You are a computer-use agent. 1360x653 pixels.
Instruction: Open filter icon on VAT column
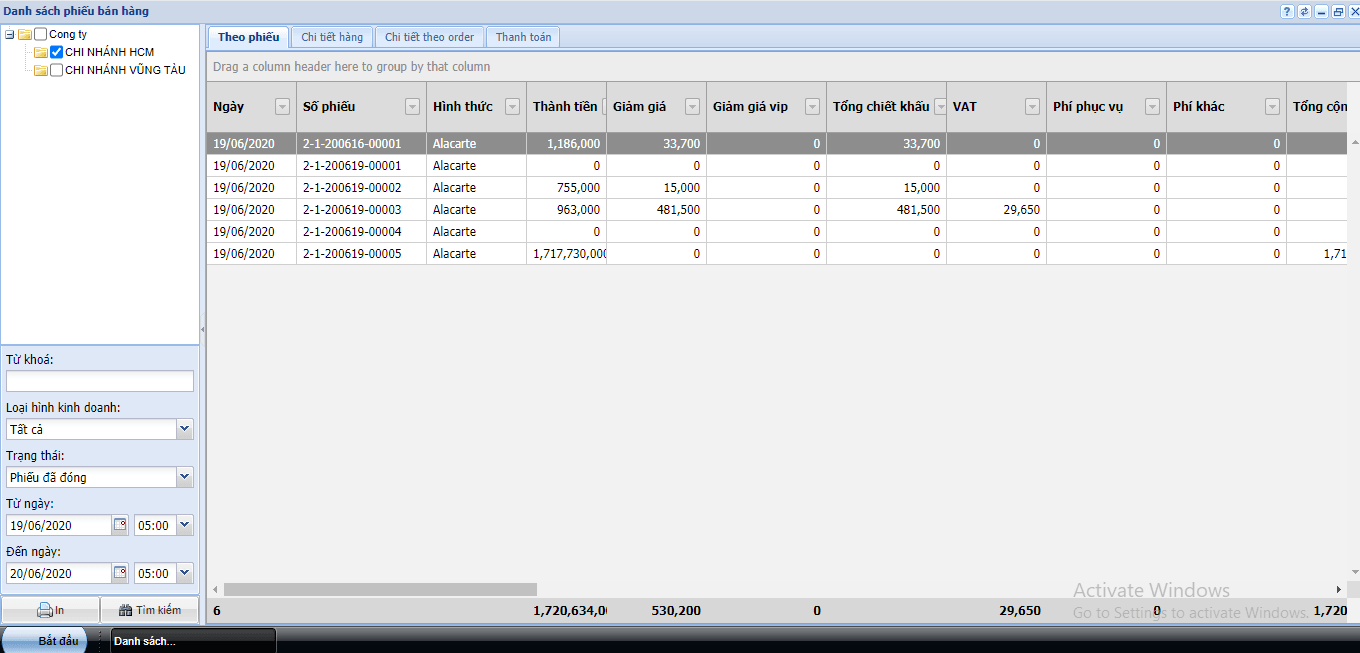[1032, 107]
